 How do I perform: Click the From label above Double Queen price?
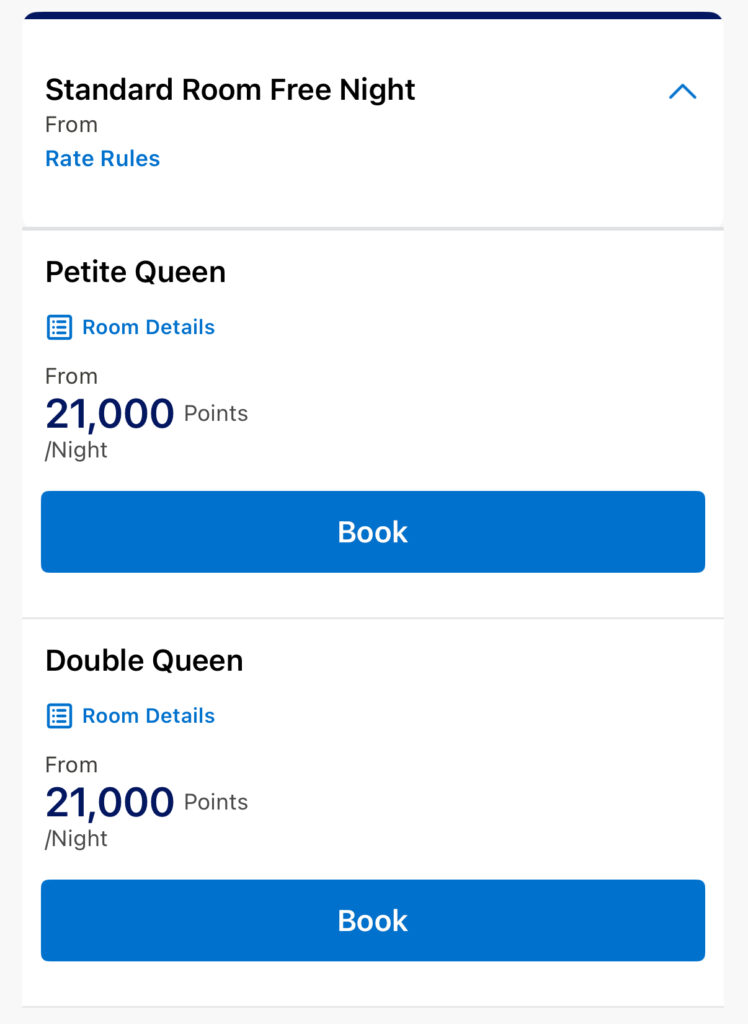pos(71,765)
